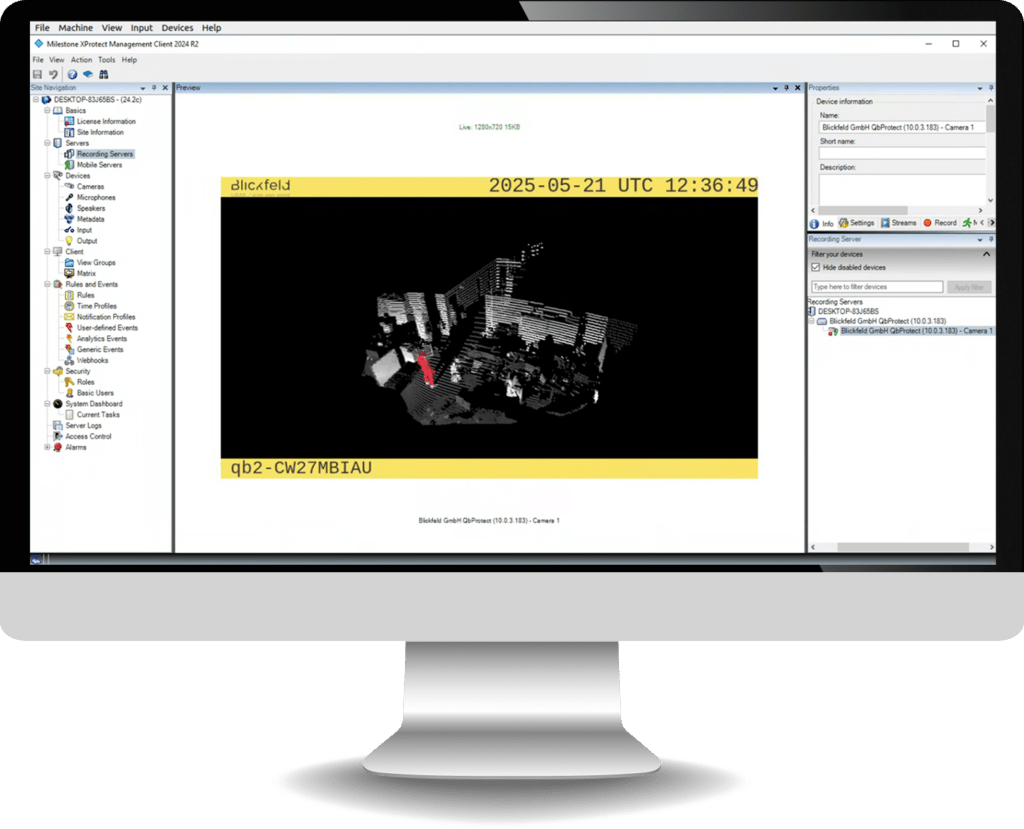Click the Output lightbulb icon
Screen dimensions: 1024x829
tap(69, 241)
